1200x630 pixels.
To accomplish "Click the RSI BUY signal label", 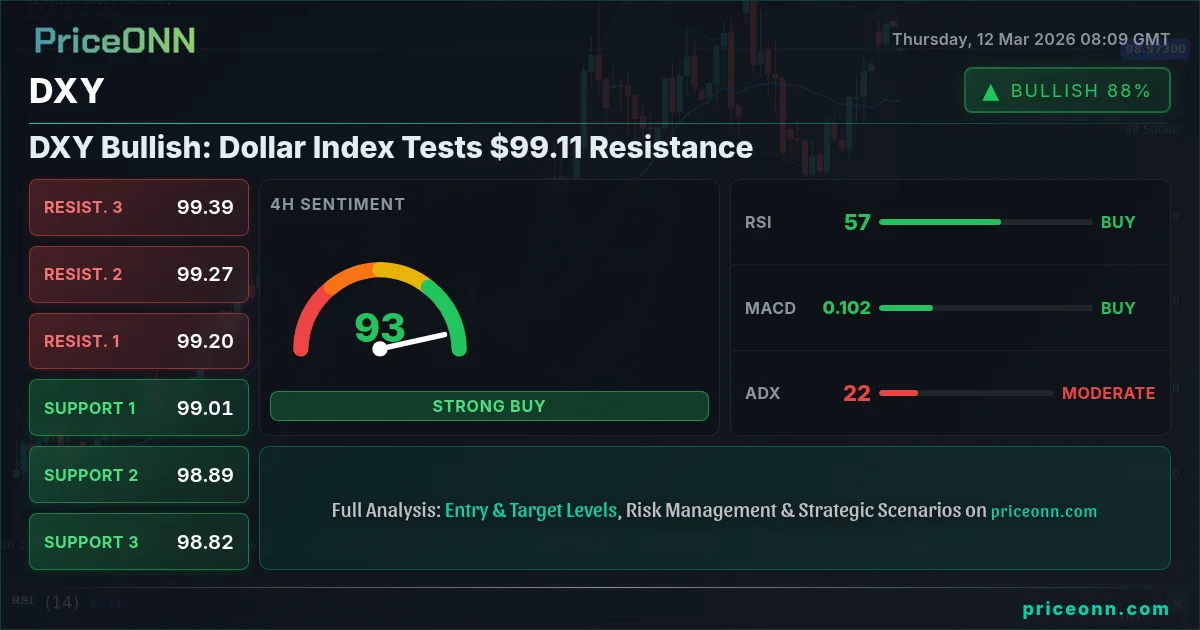I will (1118, 222).
